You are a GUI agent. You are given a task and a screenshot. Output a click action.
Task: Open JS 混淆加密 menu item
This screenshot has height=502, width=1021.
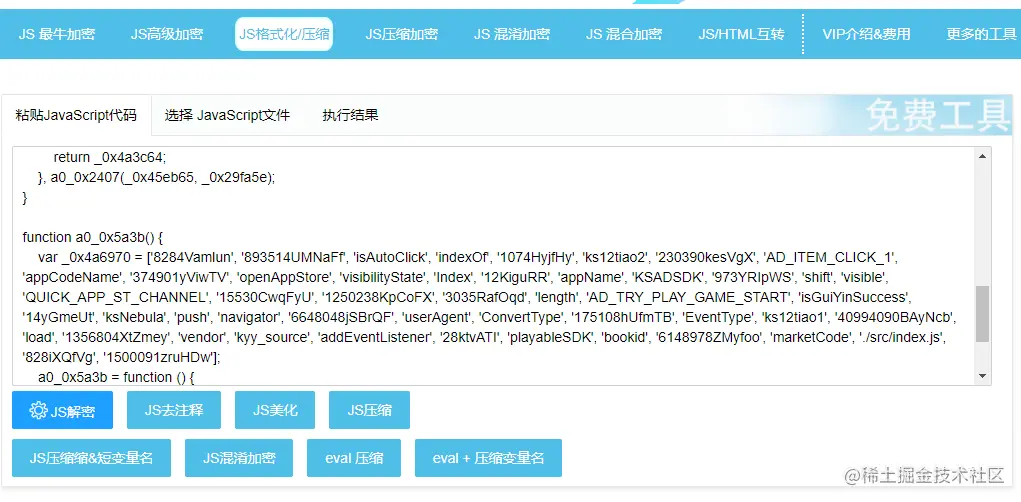[x=512, y=35]
